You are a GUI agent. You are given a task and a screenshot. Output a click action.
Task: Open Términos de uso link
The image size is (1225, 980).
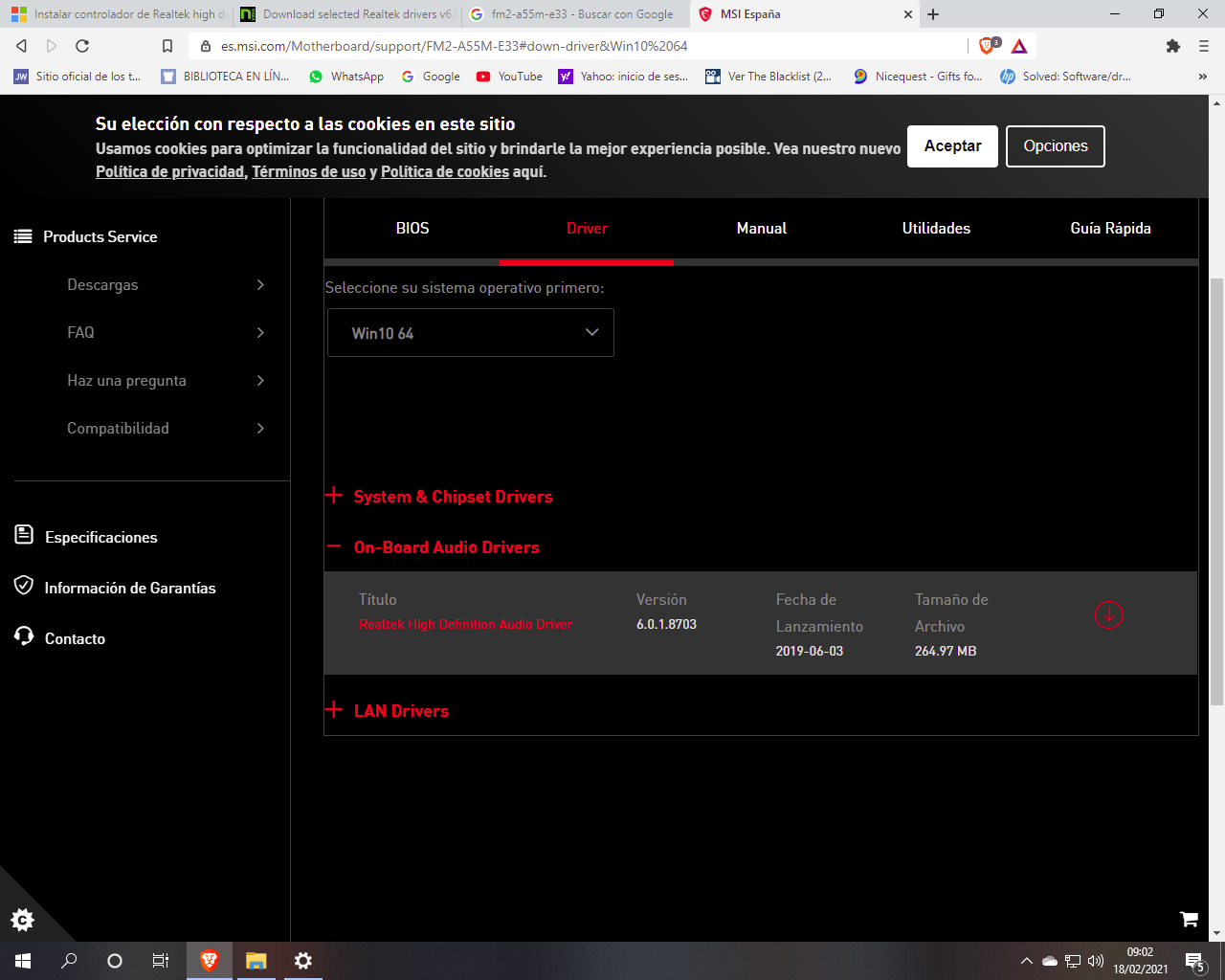308,172
